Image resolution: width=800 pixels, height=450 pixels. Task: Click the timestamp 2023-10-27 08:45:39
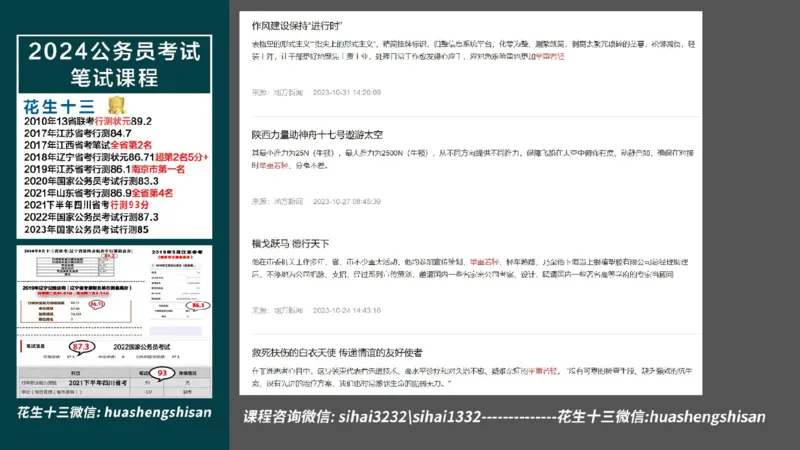coord(346,202)
